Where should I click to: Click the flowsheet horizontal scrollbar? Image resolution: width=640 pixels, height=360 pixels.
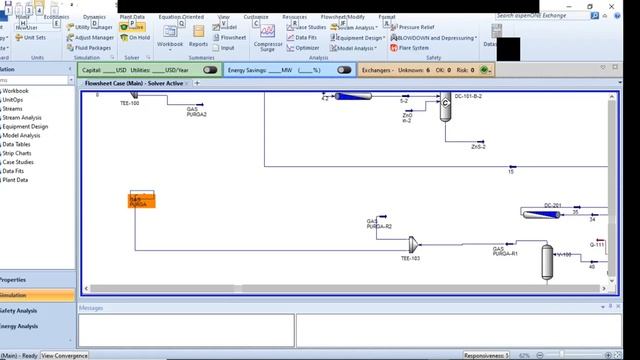pyautogui.click(x=344, y=288)
